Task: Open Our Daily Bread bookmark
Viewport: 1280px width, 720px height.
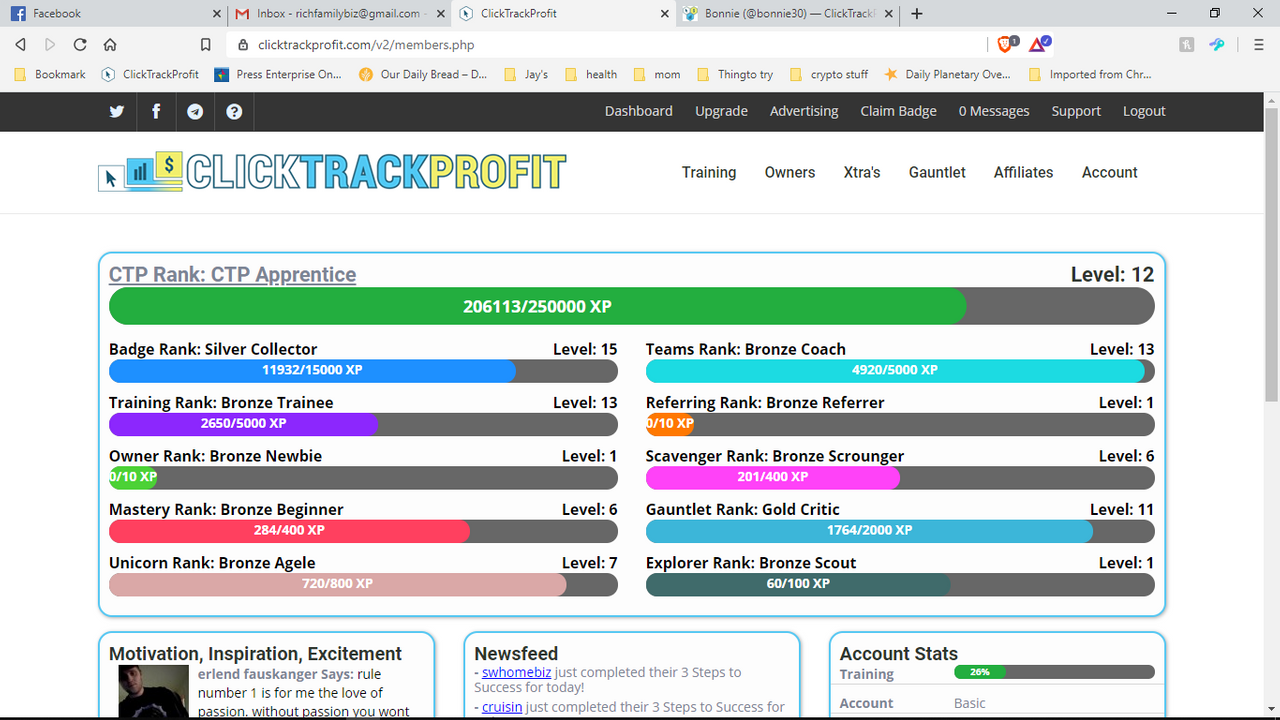Action: coord(423,74)
